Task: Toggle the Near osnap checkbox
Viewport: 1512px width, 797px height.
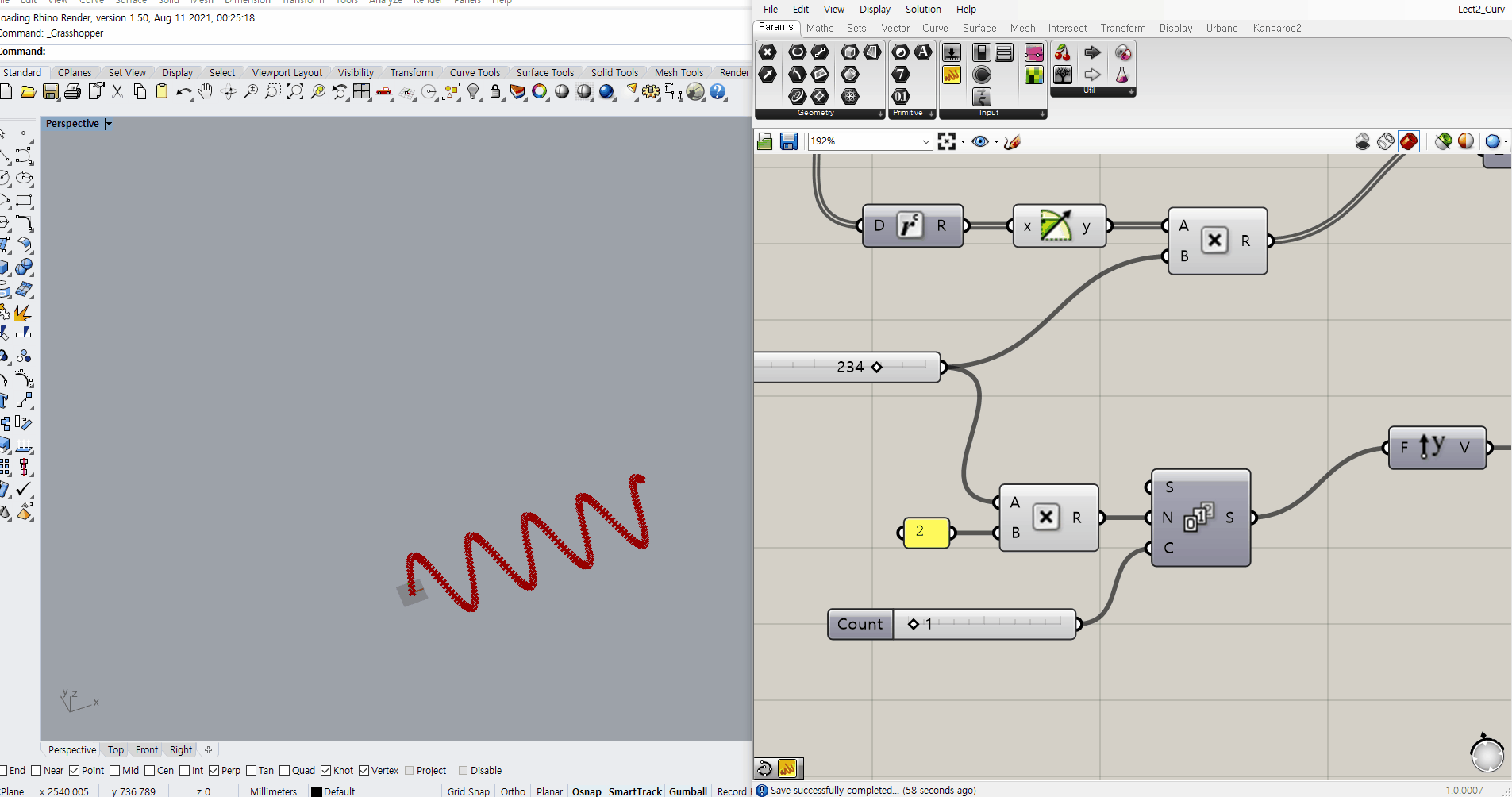Action: point(36,770)
